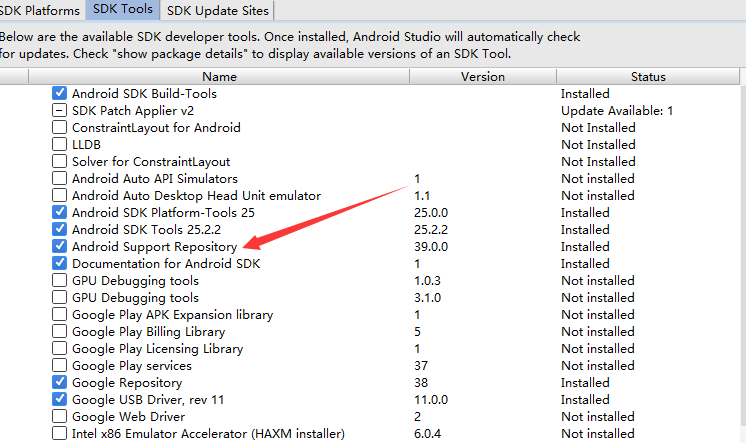This screenshot has height=443, width=746.
Task: Toggle SDK Patch Applier v2 checkbox
Action: 59,110
